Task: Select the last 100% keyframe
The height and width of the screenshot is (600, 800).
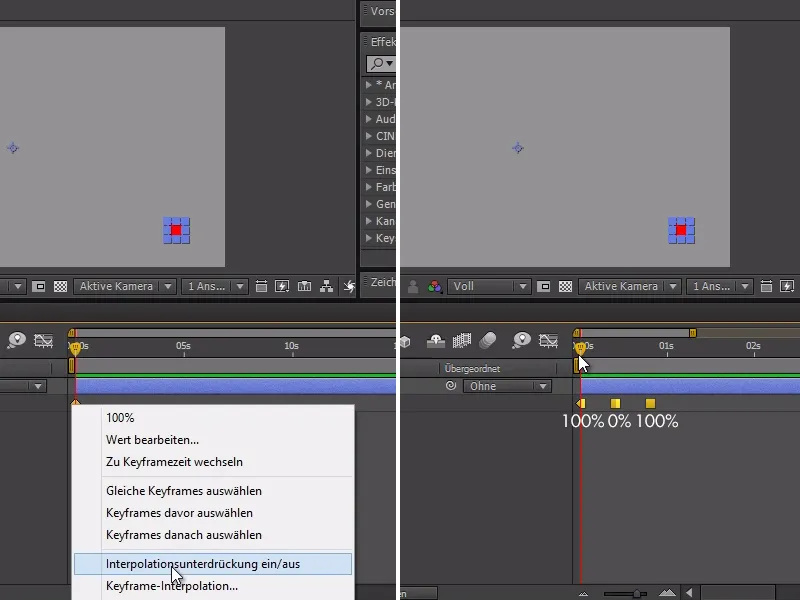Action: [x=650, y=404]
